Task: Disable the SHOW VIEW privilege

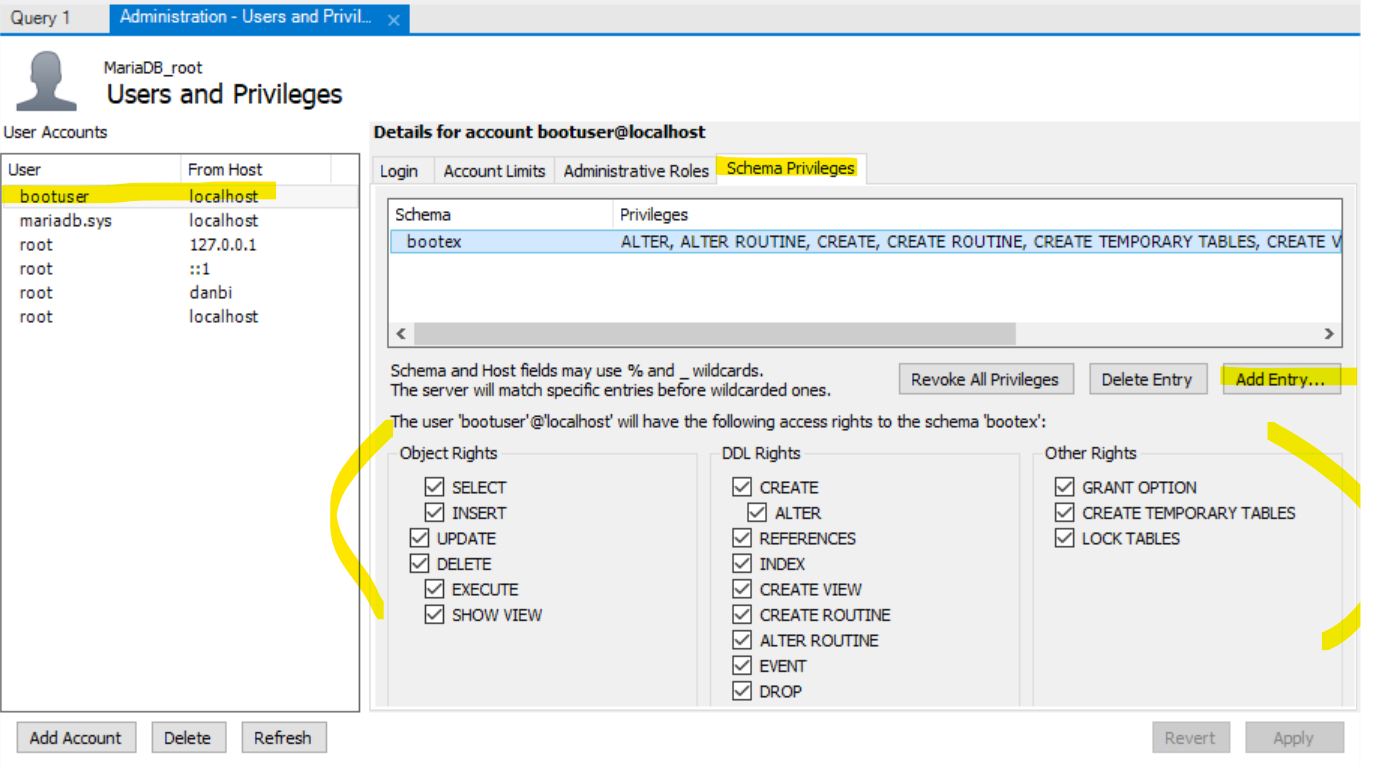Action: (434, 614)
